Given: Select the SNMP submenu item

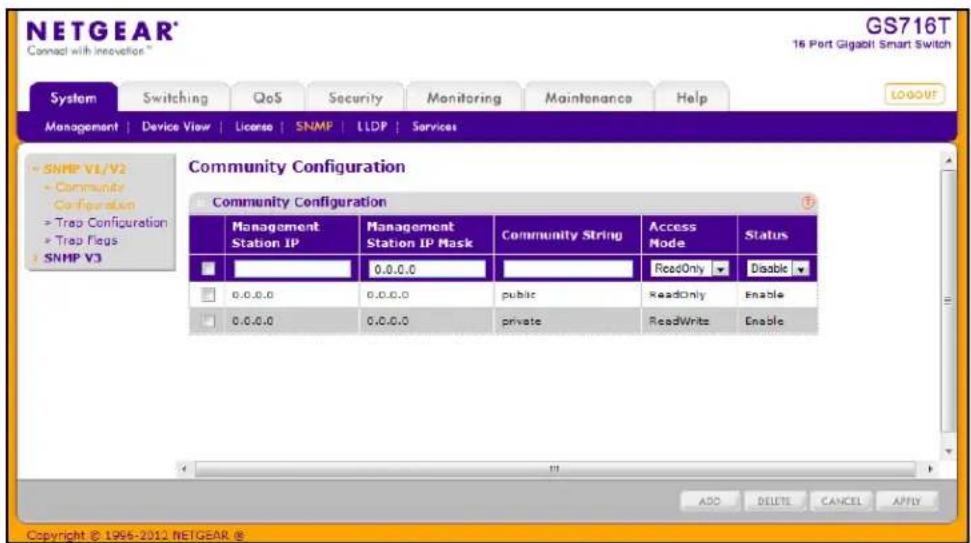Looking at the screenshot, I should (x=314, y=127).
